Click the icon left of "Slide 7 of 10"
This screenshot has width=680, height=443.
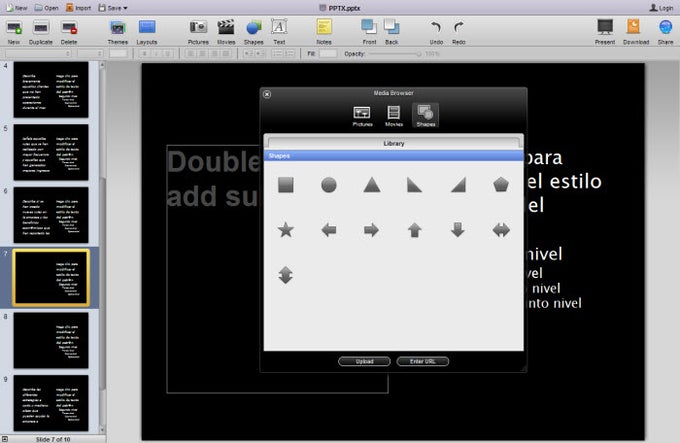click(x=5, y=439)
